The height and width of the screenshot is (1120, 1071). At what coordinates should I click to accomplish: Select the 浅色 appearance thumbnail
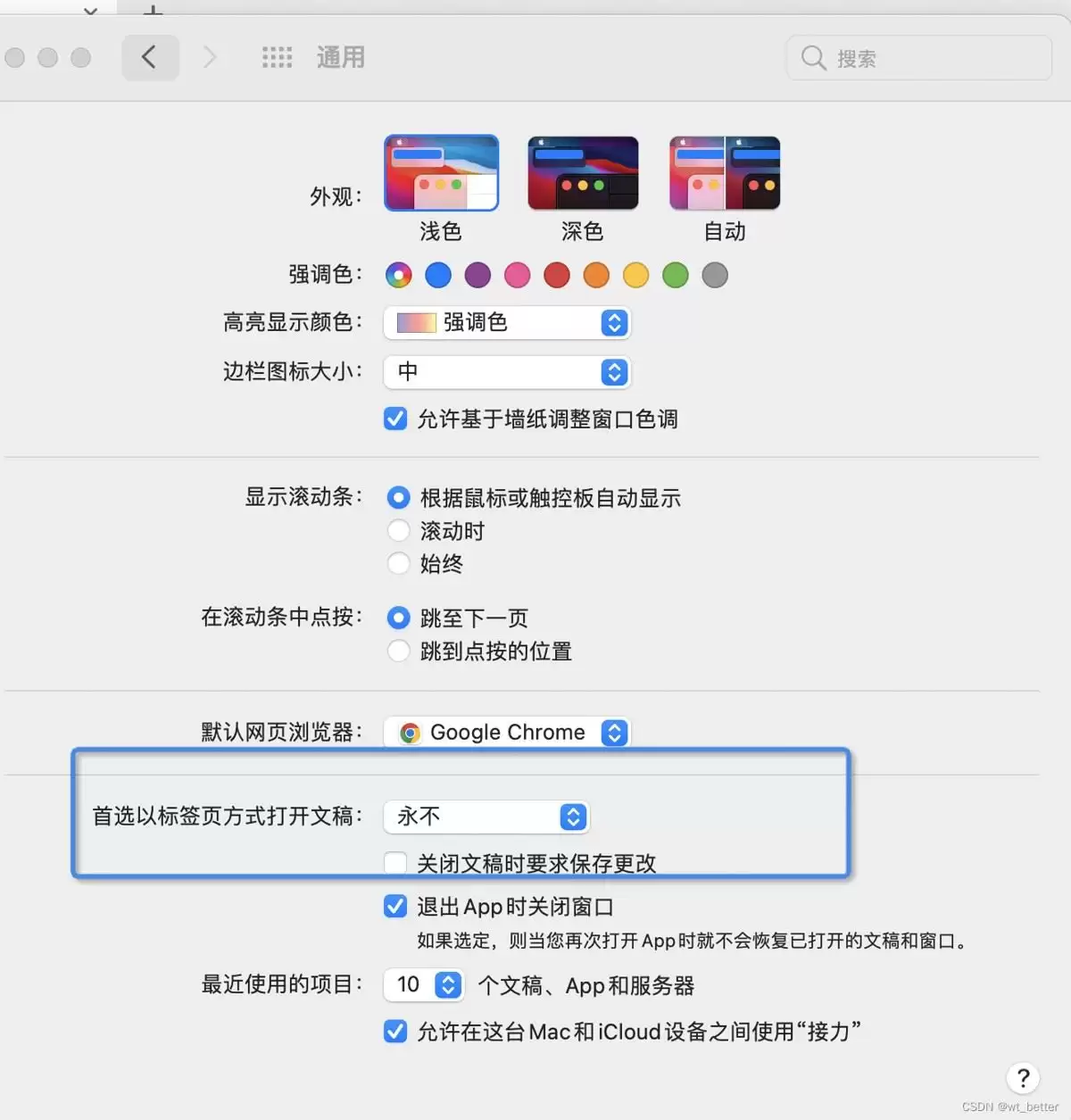pyautogui.click(x=441, y=172)
